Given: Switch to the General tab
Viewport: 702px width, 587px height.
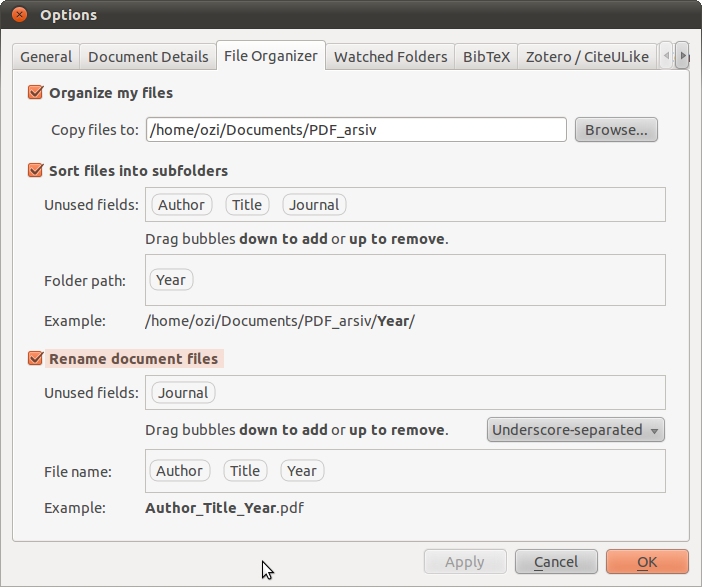Looking at the screenshot, I should [x=46, y=57].
